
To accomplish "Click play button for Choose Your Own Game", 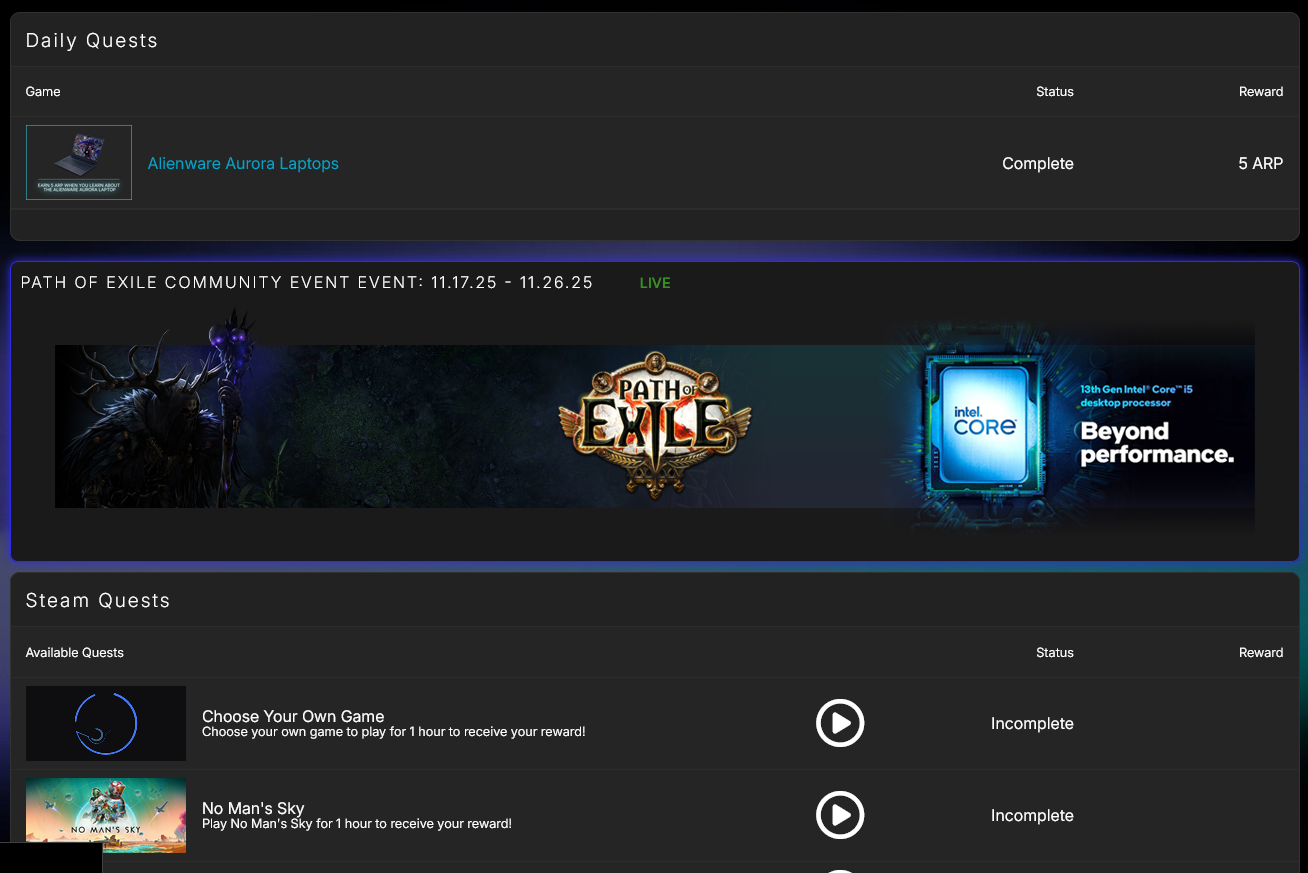I will [x=840, y=723].
